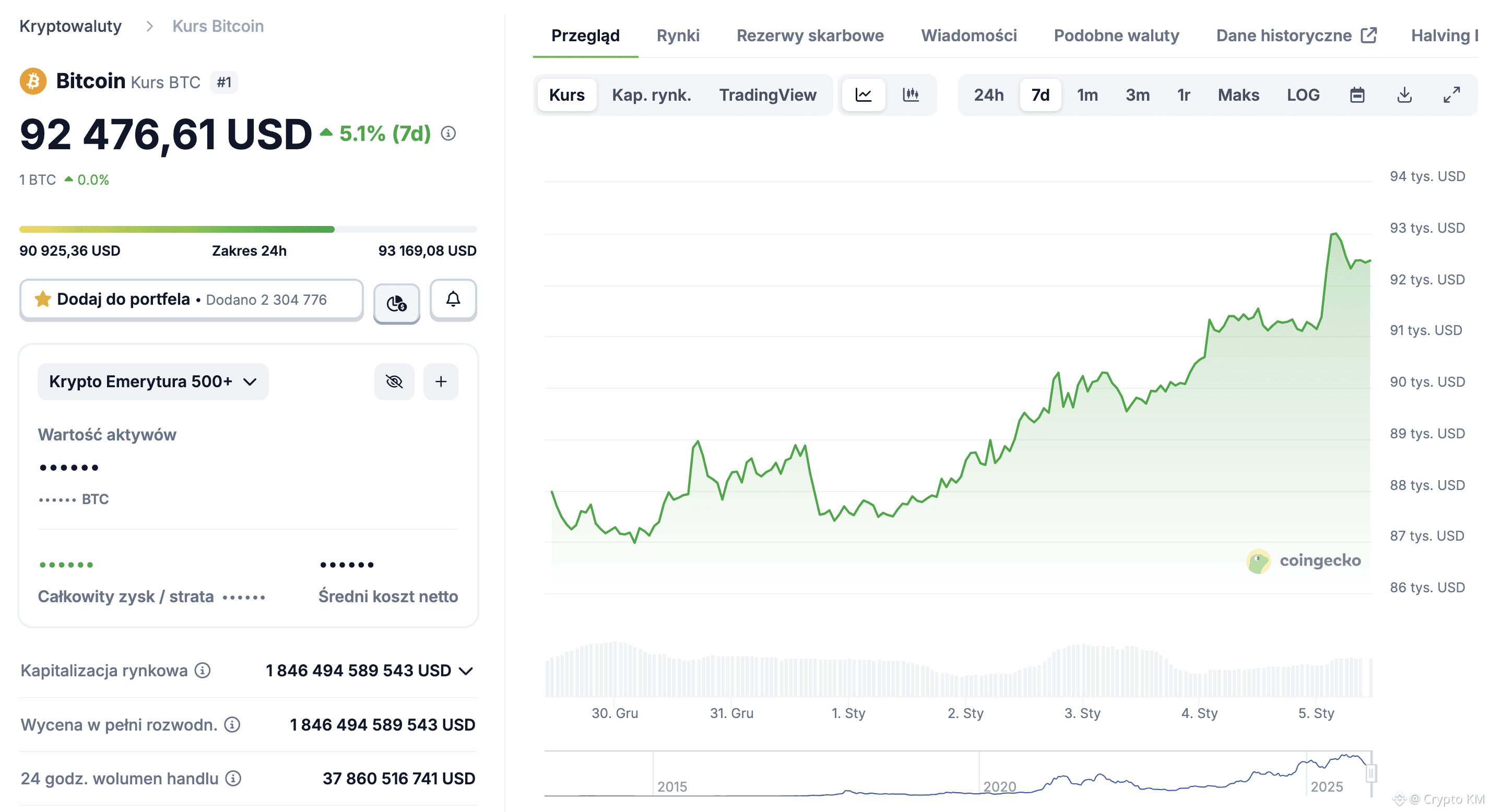Expand the chart to fullscreen
This screenshot has width=1489, height=812.
(x=1451, y=95)
